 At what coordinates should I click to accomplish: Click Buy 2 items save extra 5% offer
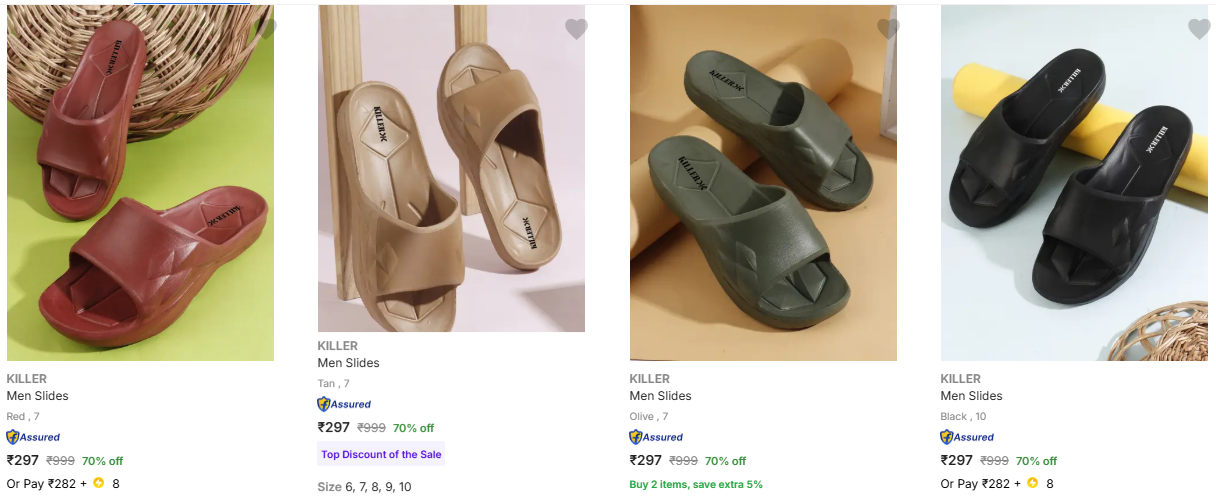[696, 484]
